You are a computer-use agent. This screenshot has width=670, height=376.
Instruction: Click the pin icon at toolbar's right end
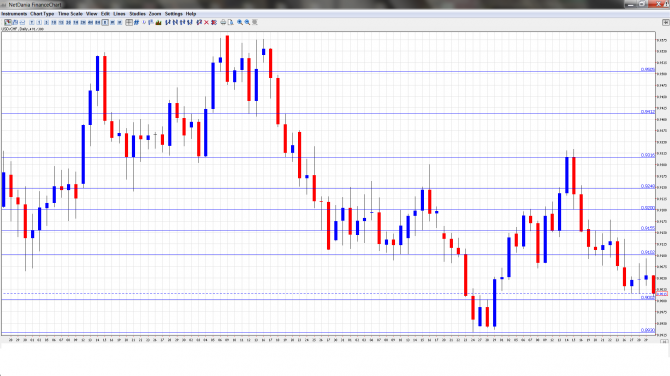[x=665, y=22]
